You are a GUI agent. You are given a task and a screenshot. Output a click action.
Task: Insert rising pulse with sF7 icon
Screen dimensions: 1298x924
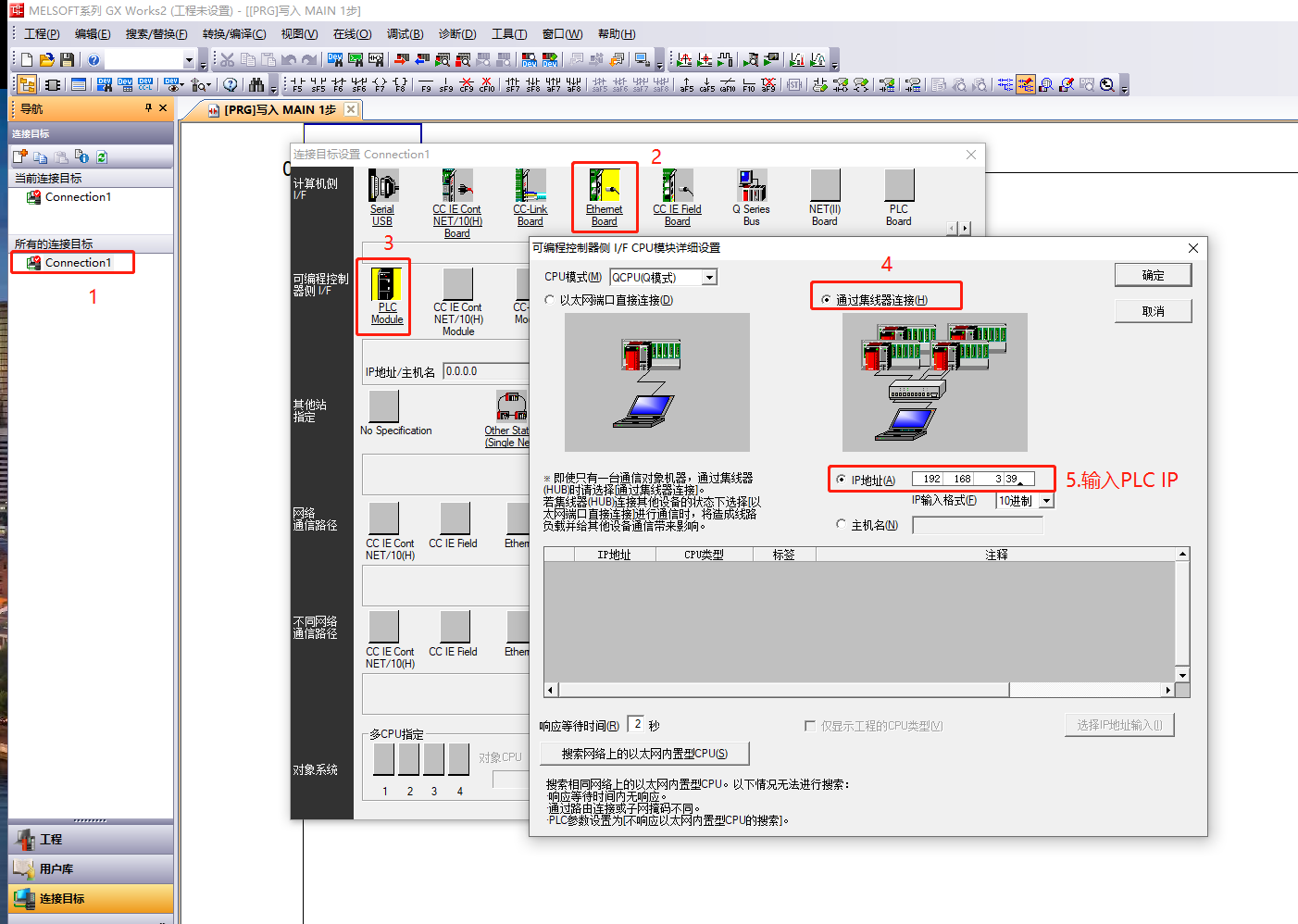click(513, 85)
